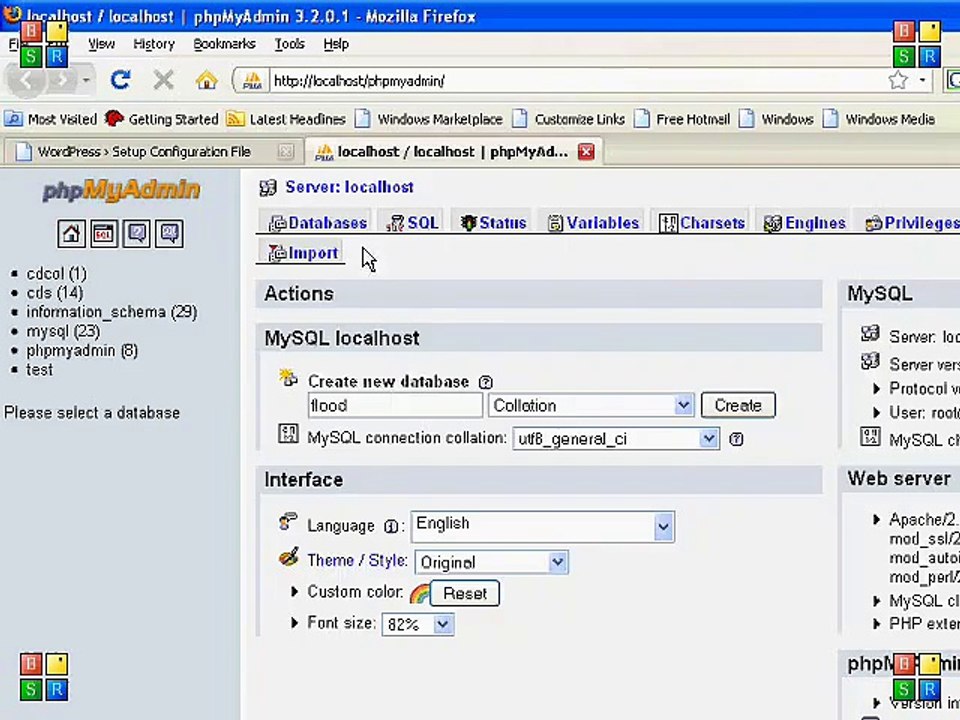Click the Firefox logo in title bar
The height and width of the screenshot is (720, 960).
(x=11, y=13)
